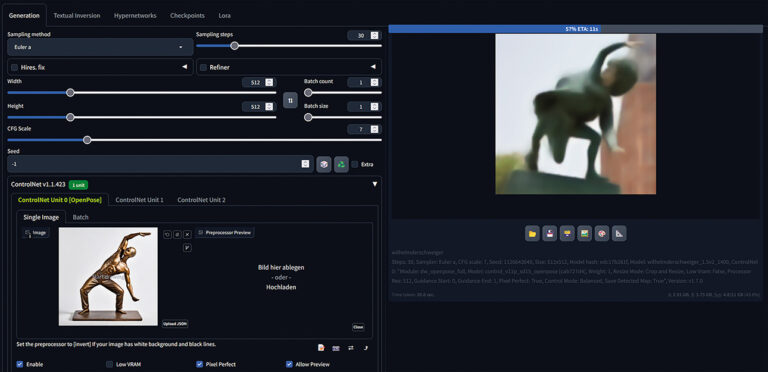Viewport: 768px width, 372px height.
Task: Select ControlNet Unit 0 [OpenPose] tab
Action: click(x=60, y=200)
